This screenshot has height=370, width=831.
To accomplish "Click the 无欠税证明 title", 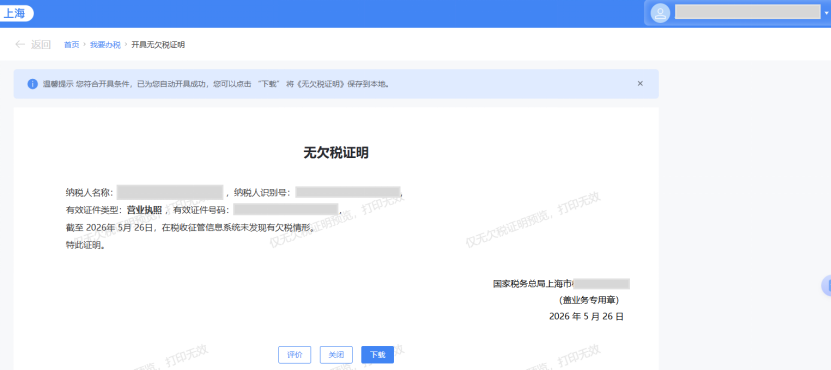I will (336, 153).
